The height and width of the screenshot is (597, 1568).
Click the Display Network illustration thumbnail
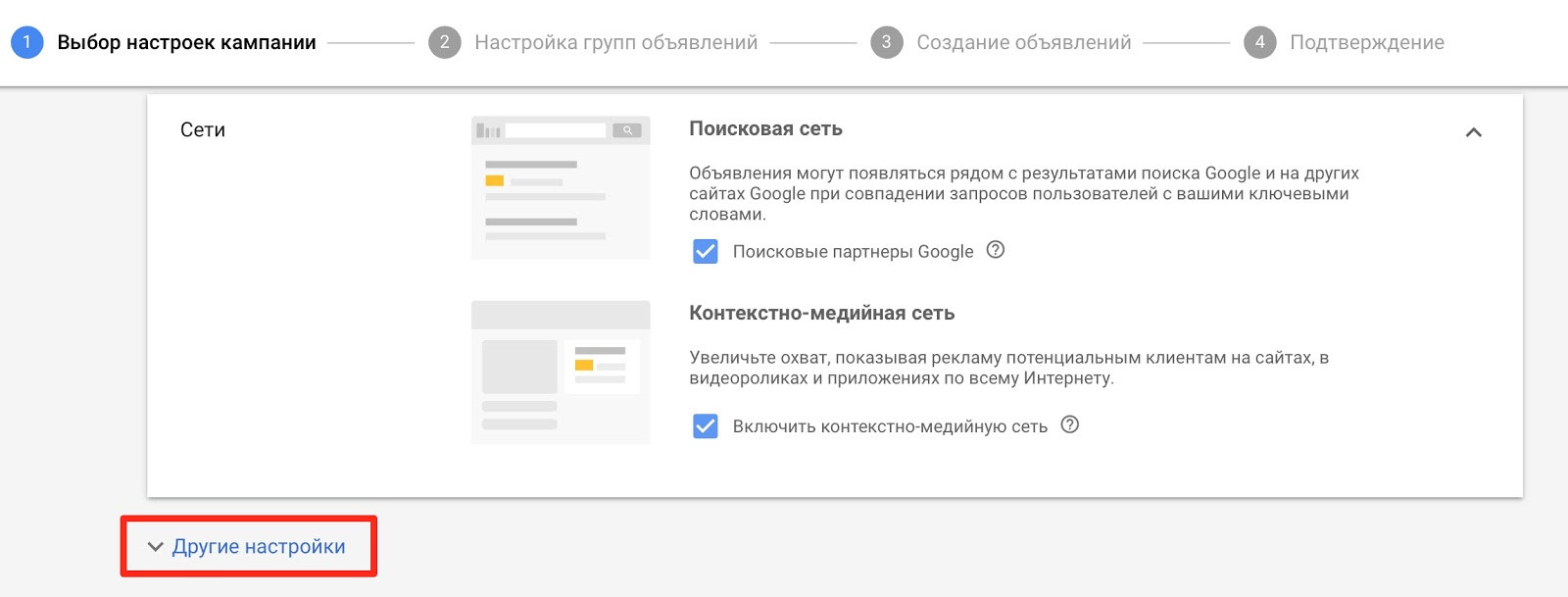[x=561, y=372]
